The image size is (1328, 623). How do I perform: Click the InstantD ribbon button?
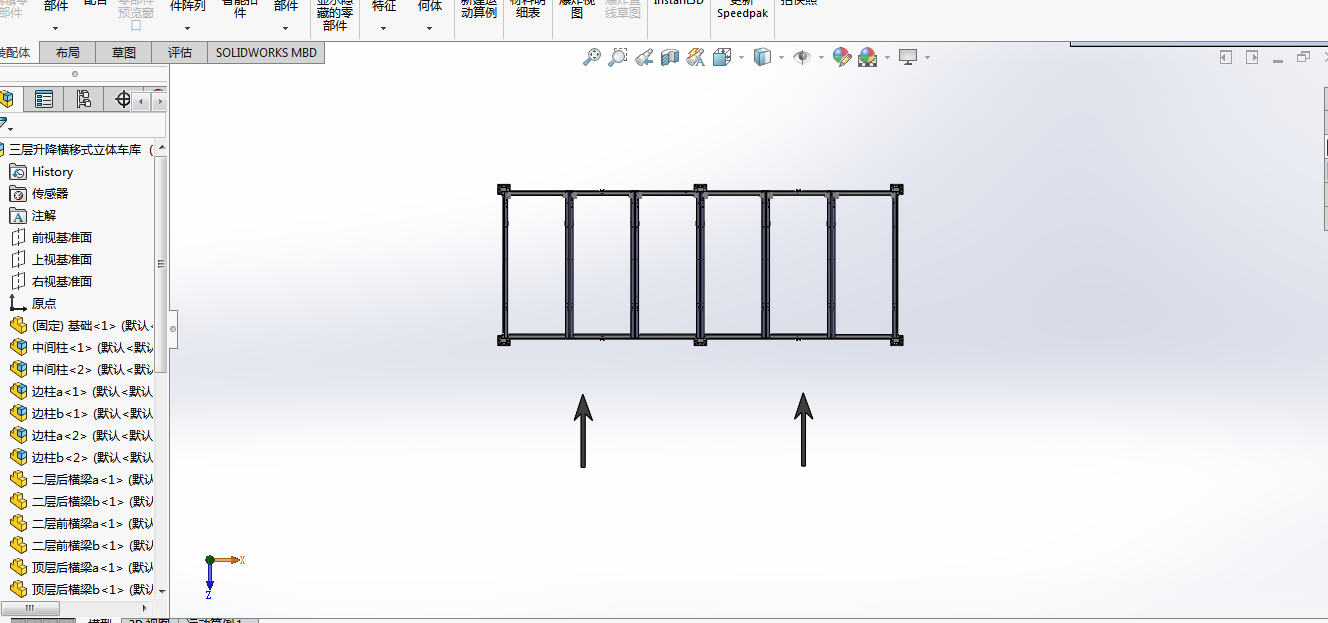pos(679,4)
